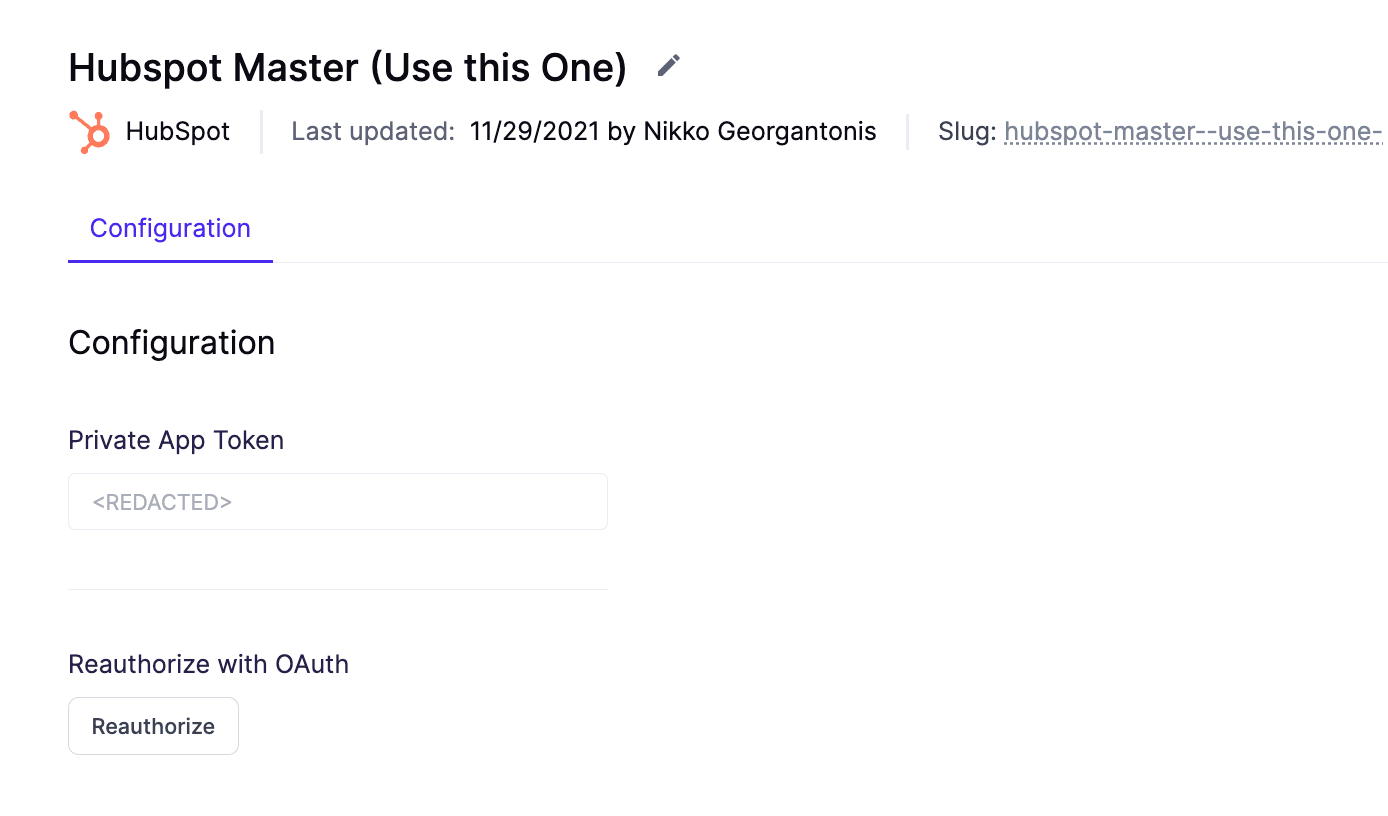Click the "Private App Token" field label
This screenshot has width=1388, height=816.
pyautogui.click(x=176, y=441)
